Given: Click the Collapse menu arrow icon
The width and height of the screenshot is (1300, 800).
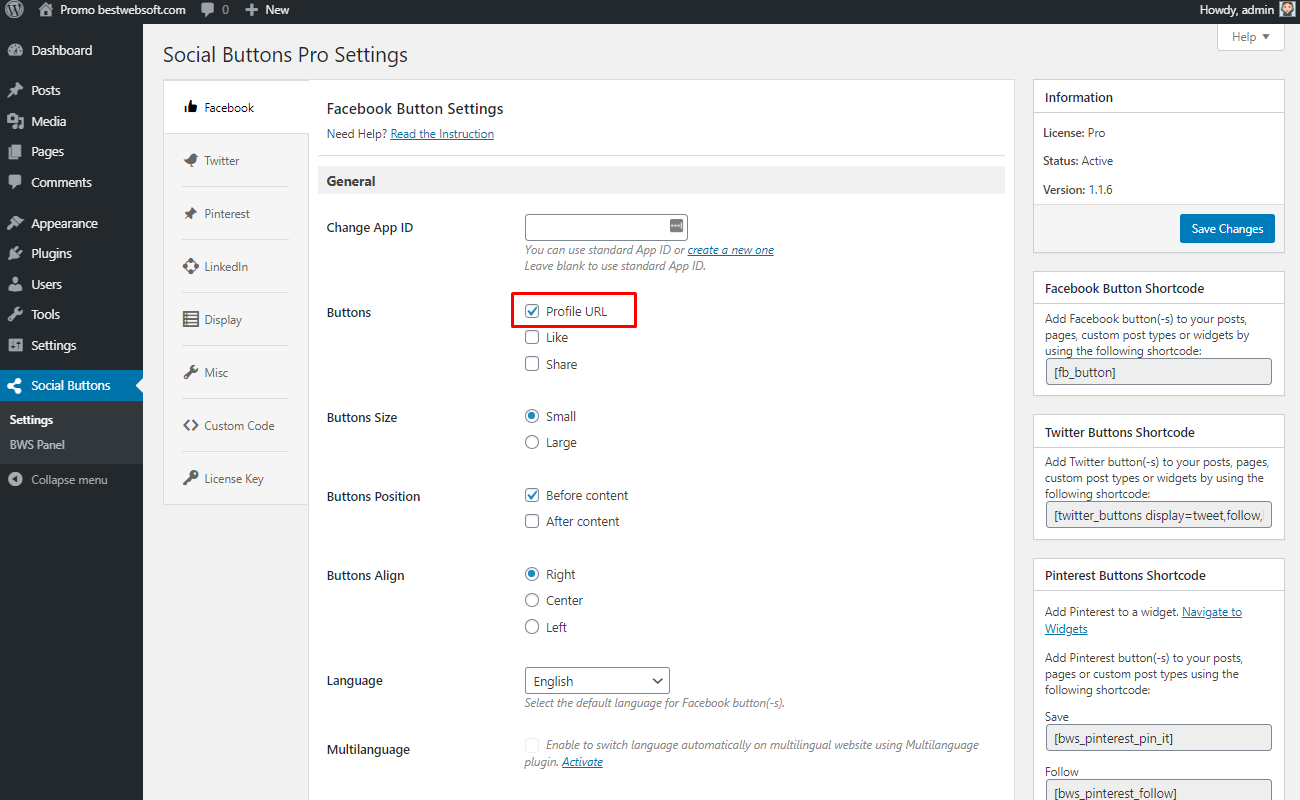Looking at the screenshot, I should pos(15,480).
